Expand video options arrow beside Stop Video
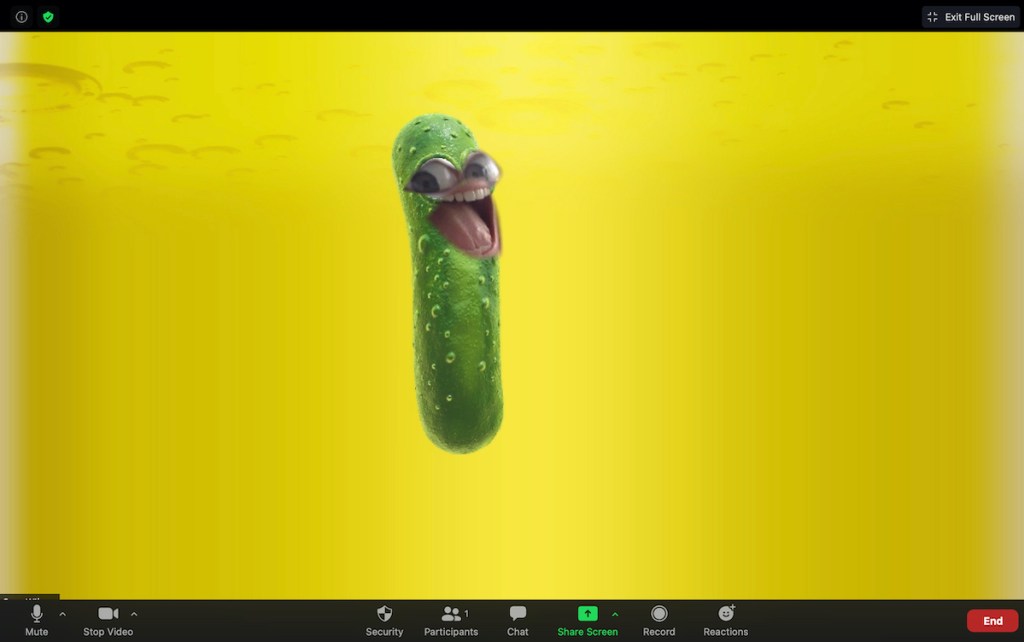This screenshot has height=642, width=1024. pos(134,614)
